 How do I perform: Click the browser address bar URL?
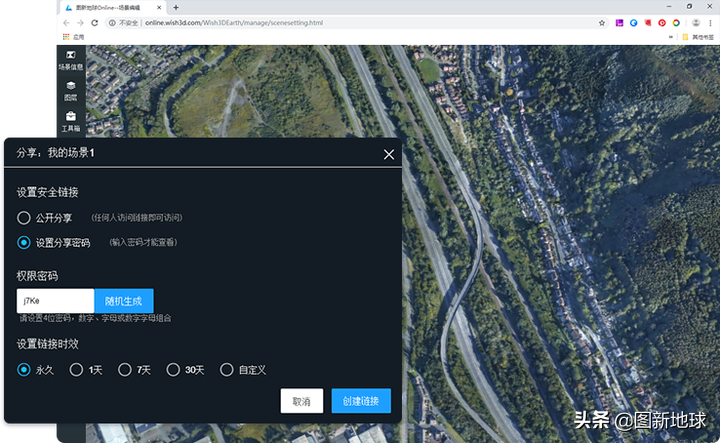[234, 23]
